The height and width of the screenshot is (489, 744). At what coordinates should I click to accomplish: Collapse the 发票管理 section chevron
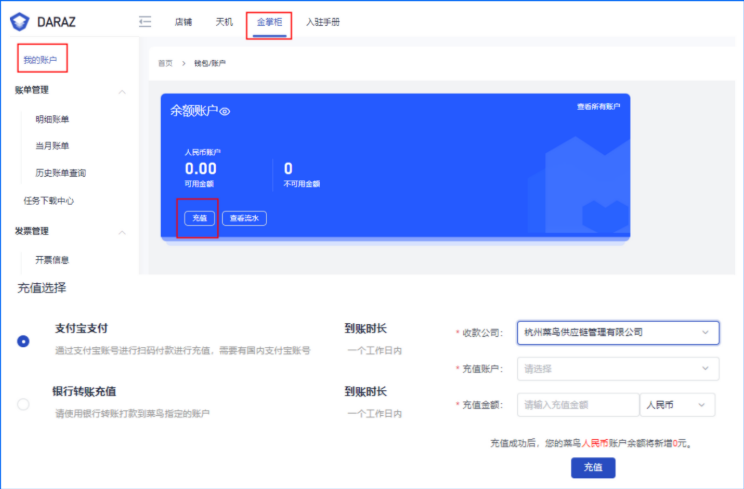coord(122,232)
